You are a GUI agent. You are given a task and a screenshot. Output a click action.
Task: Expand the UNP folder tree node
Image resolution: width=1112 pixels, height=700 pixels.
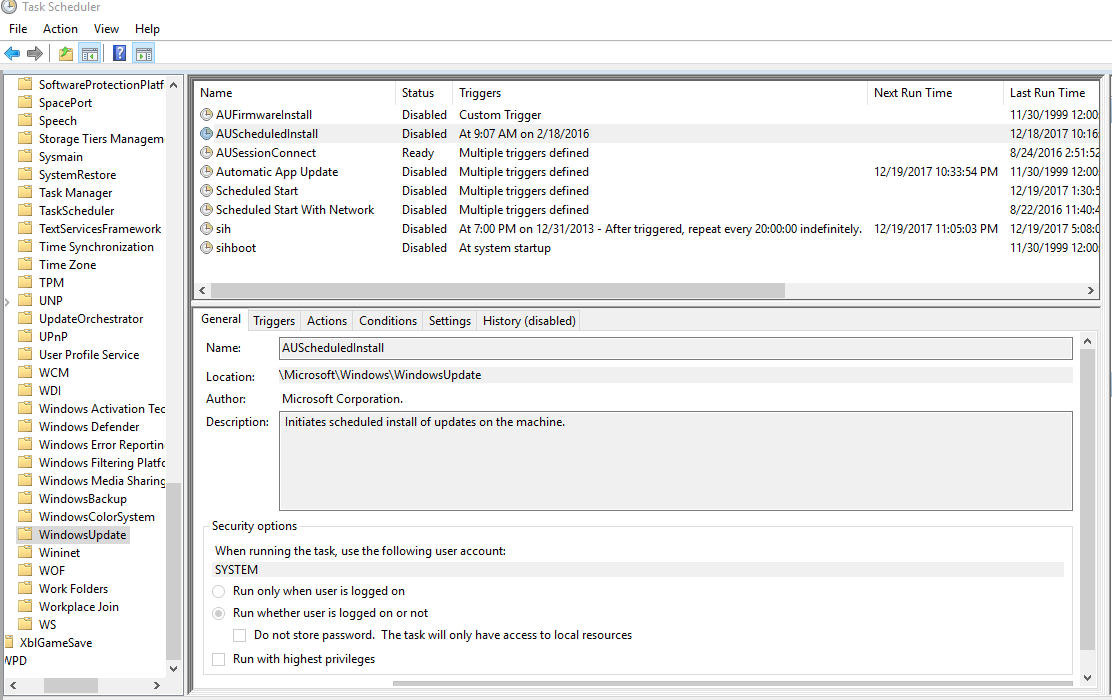pos(8,301)
